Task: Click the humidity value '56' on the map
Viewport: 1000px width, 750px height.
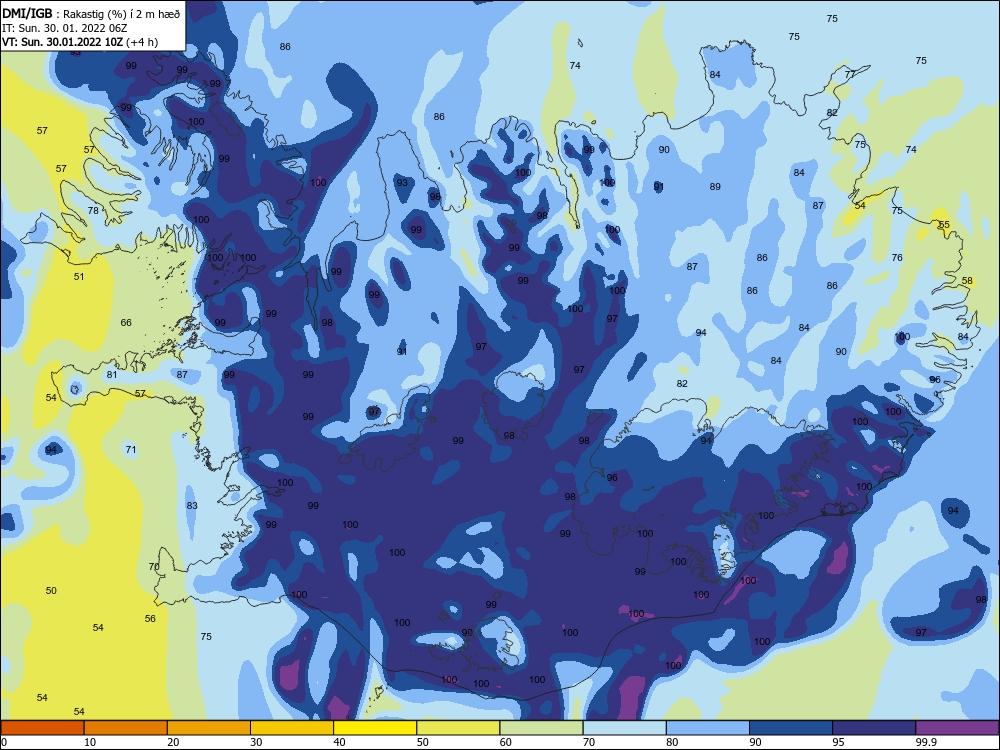Action: [x=150, y=619]
